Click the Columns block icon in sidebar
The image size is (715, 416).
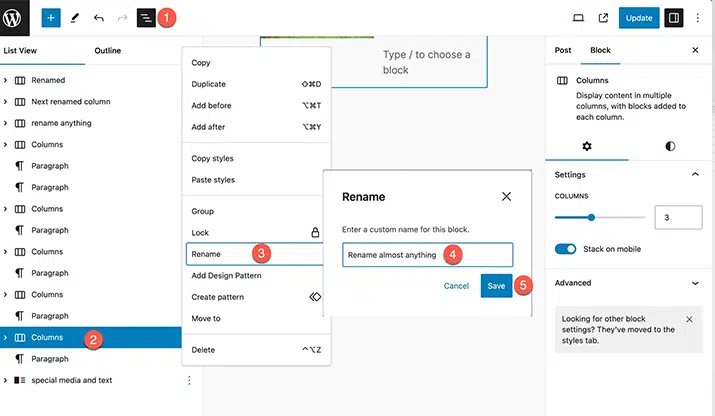tap(562, 80)
